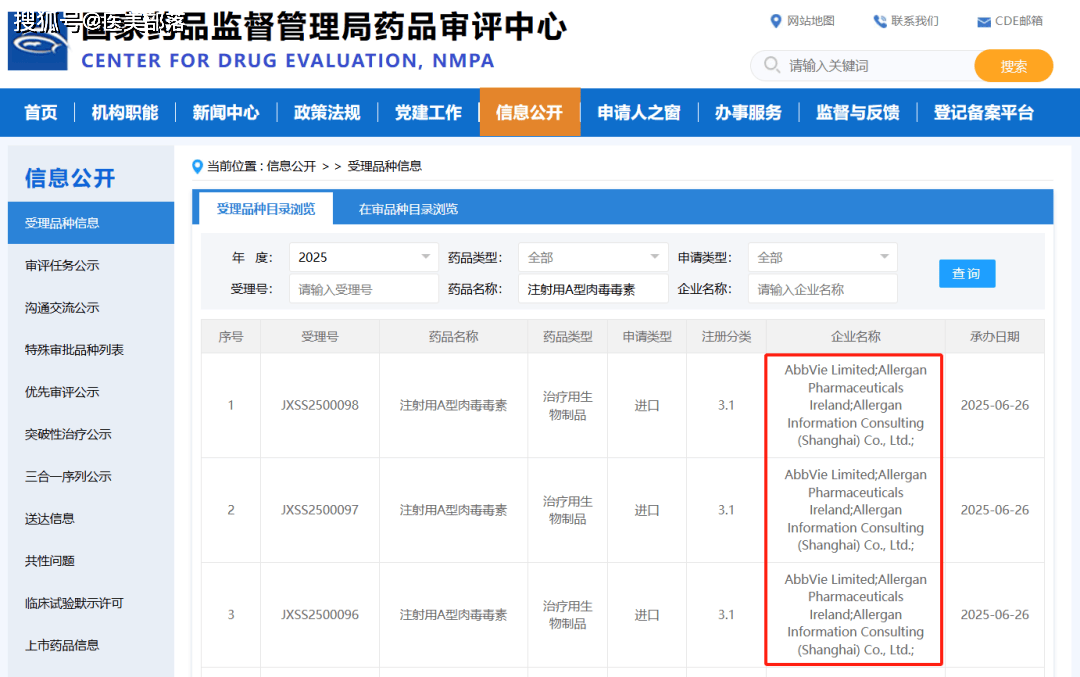Click the current location pin icon
This screenshot has width=1080, height=677.
click(197, 167)
